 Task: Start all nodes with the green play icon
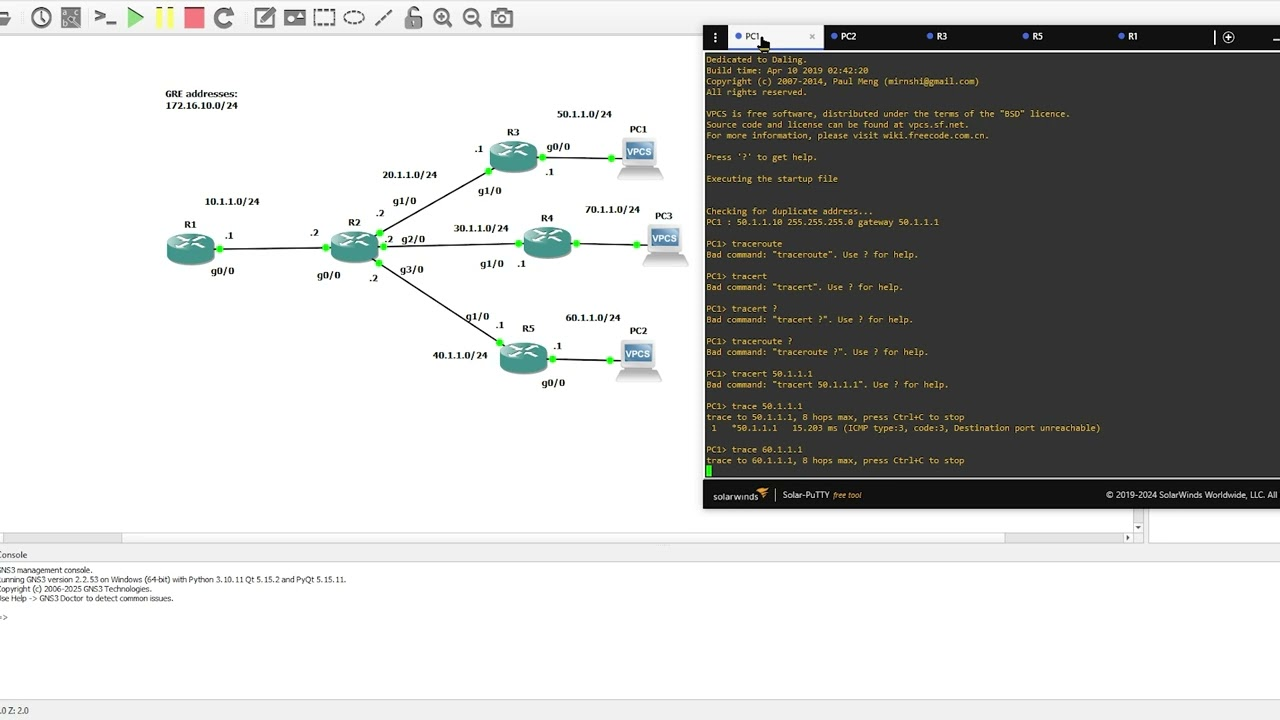135,17
